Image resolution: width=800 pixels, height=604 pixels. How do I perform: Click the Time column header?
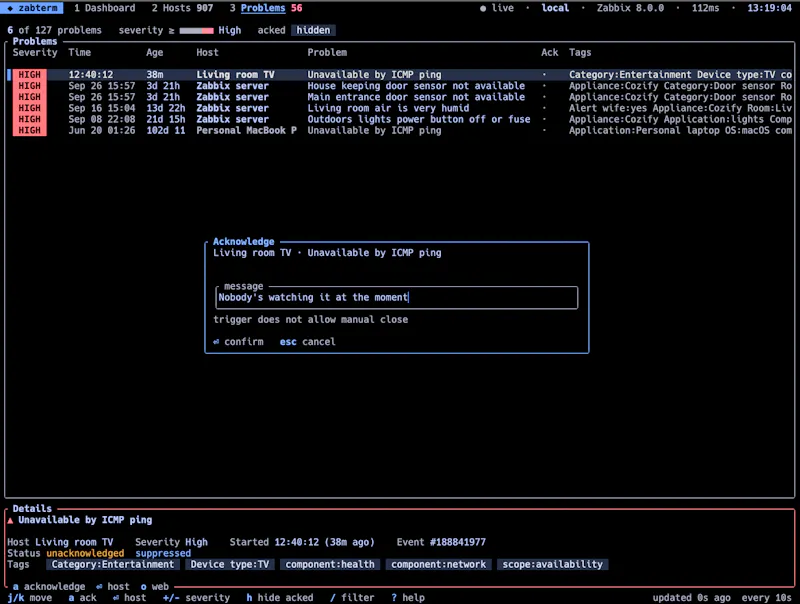point(80,52)
